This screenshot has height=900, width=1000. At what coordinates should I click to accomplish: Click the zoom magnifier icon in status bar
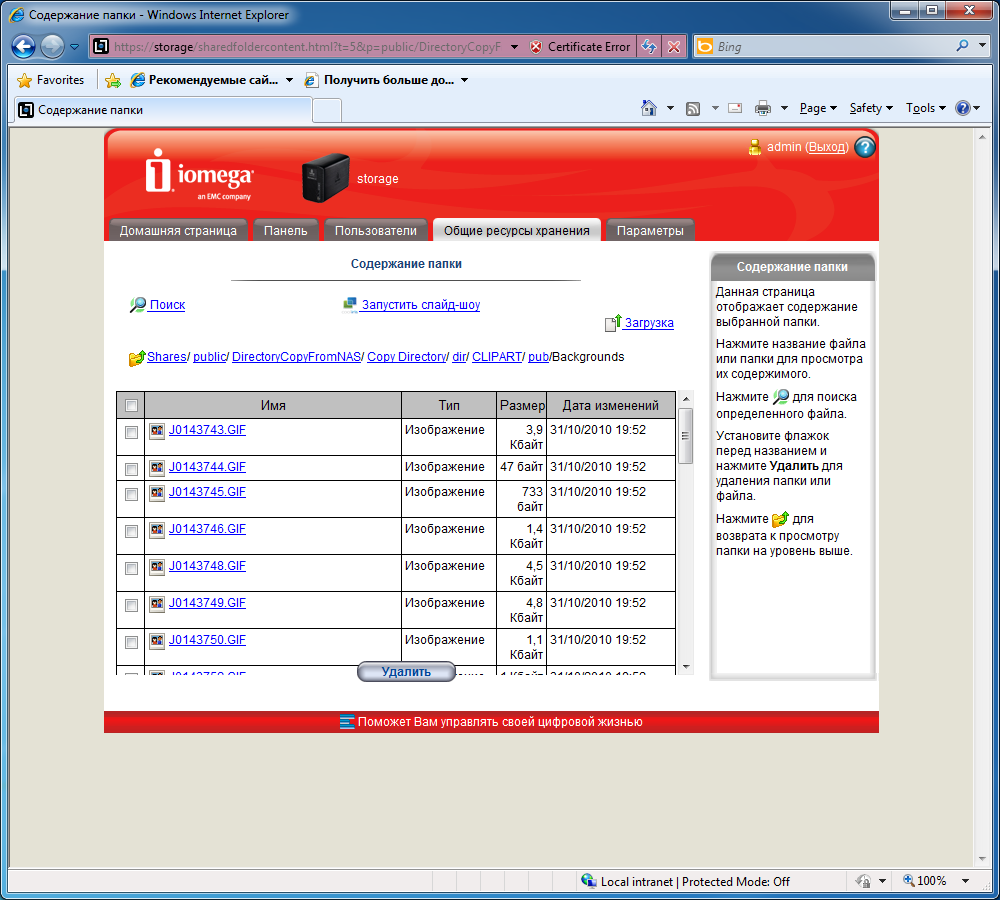[908, 880]
